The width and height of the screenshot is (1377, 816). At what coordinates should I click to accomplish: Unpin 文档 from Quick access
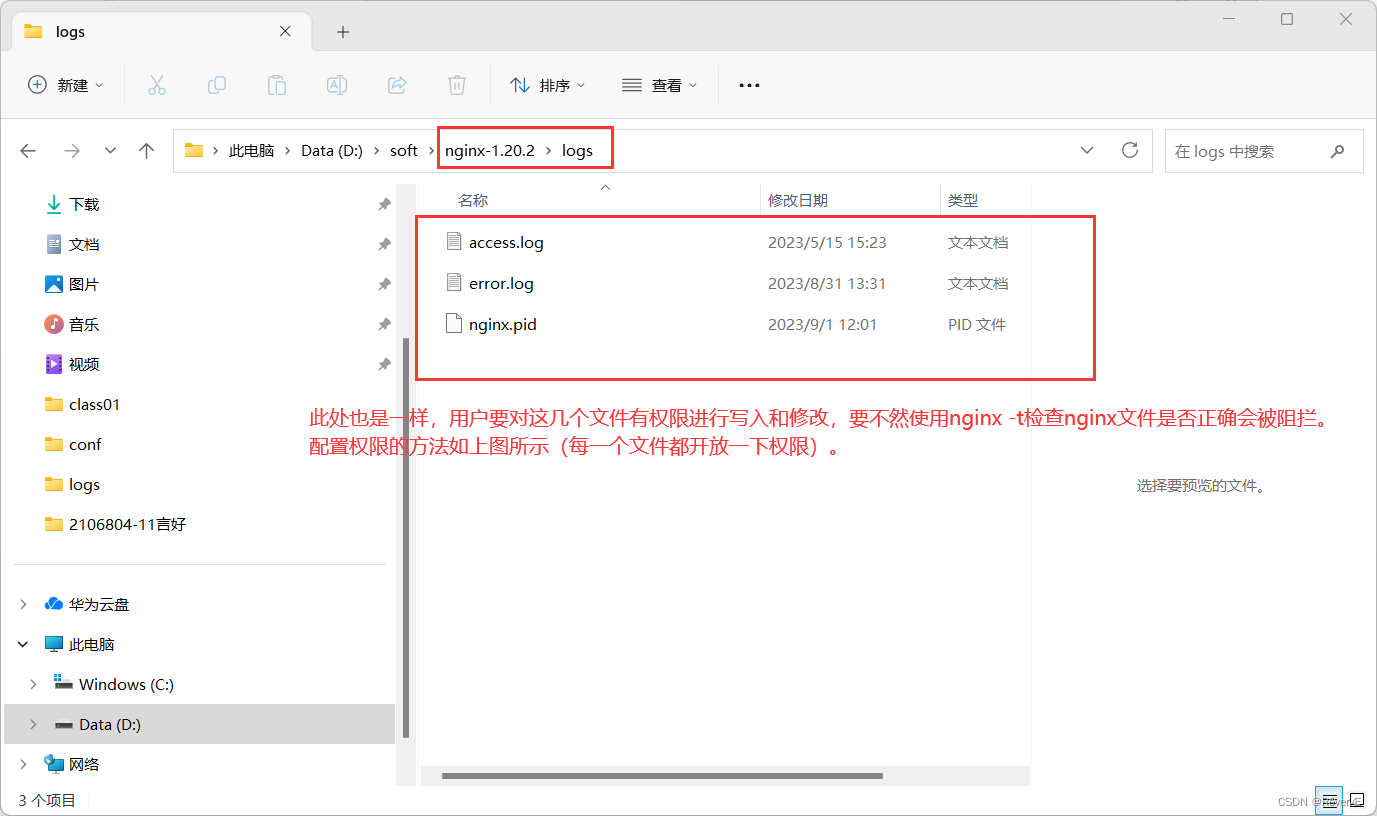point(384,244)
